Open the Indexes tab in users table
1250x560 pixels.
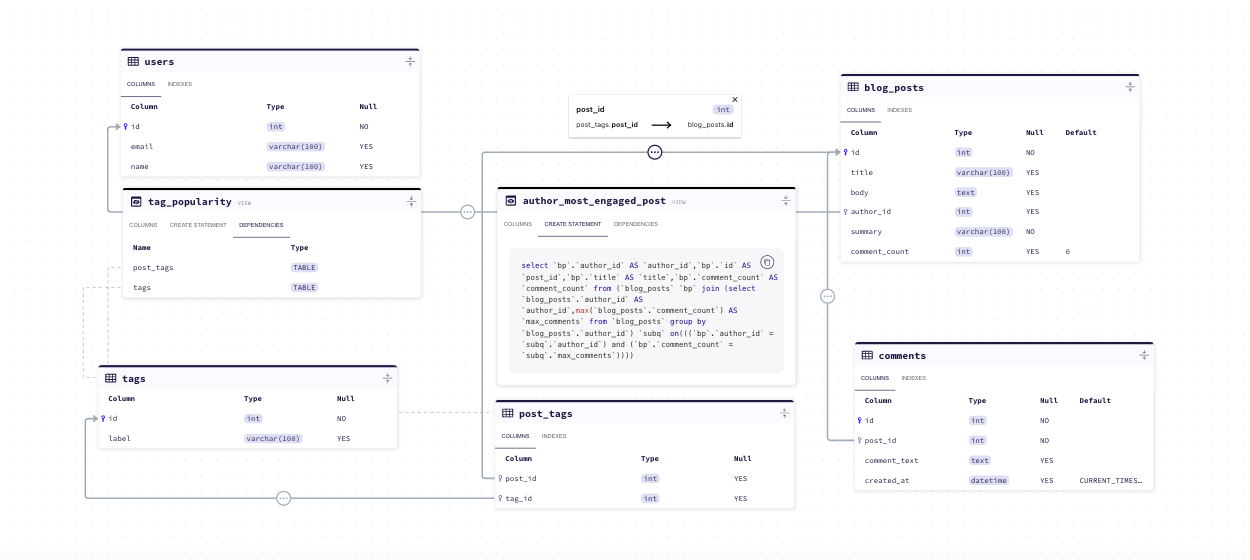(x=180, y=84)
